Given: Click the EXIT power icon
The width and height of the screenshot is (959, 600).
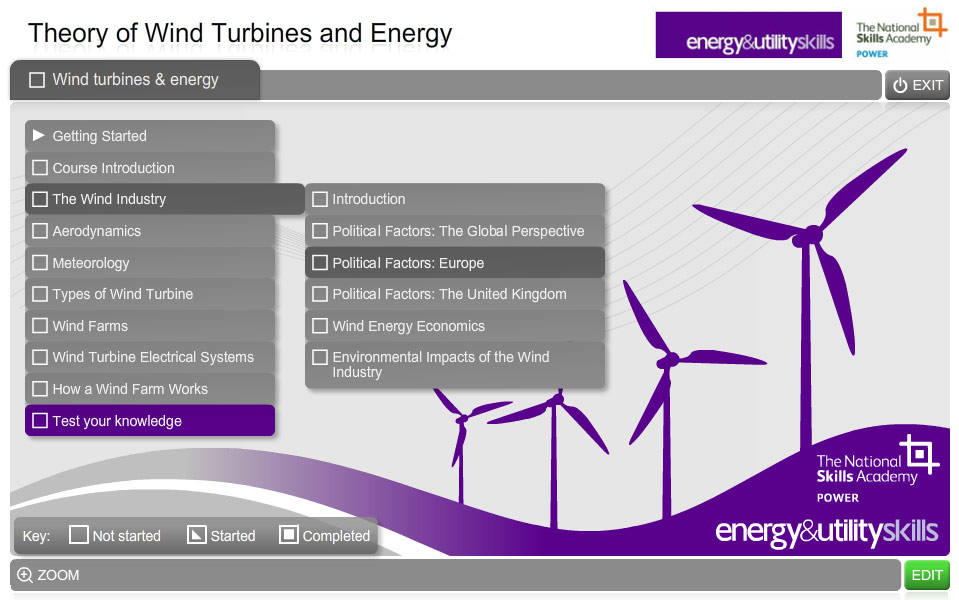Looking at the screenshot, I should tap(900, 86).
